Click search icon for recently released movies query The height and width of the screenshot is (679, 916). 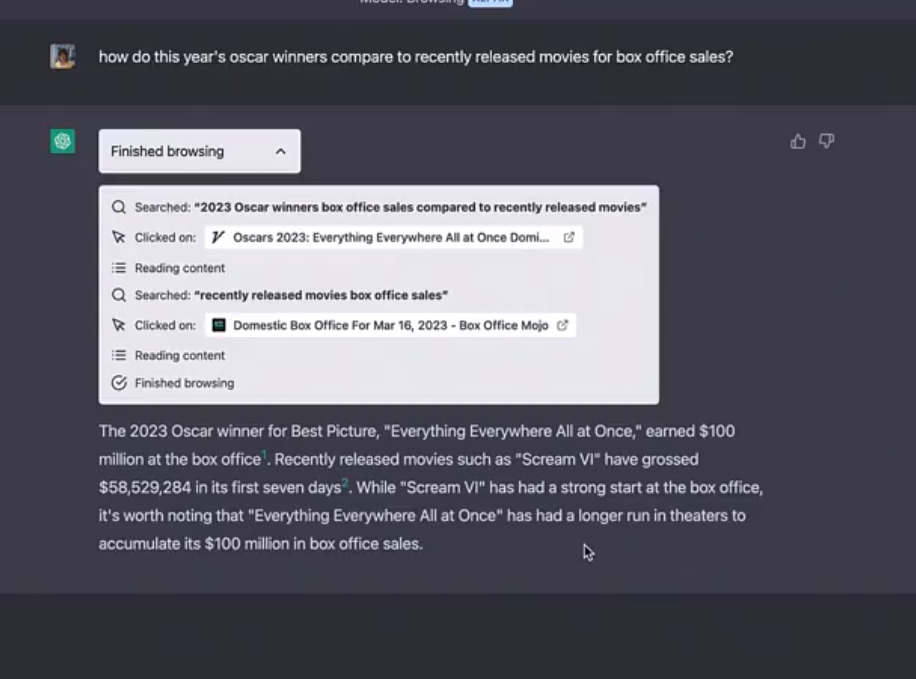click(119, 295)
